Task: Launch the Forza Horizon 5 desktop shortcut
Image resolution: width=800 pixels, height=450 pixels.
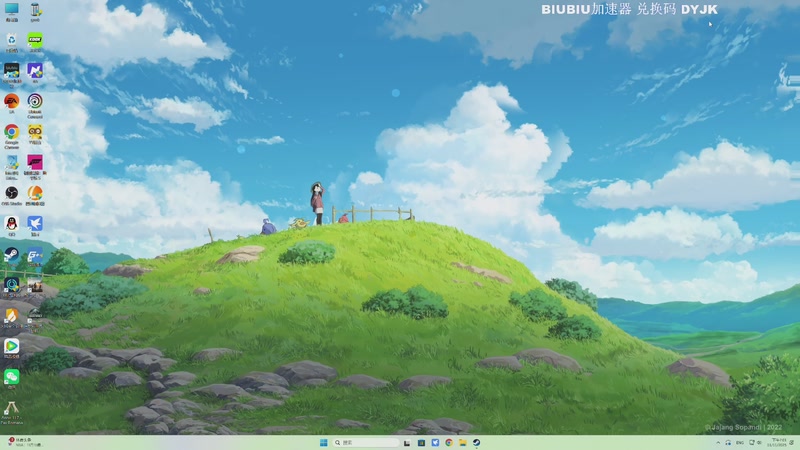Action: 35,166
